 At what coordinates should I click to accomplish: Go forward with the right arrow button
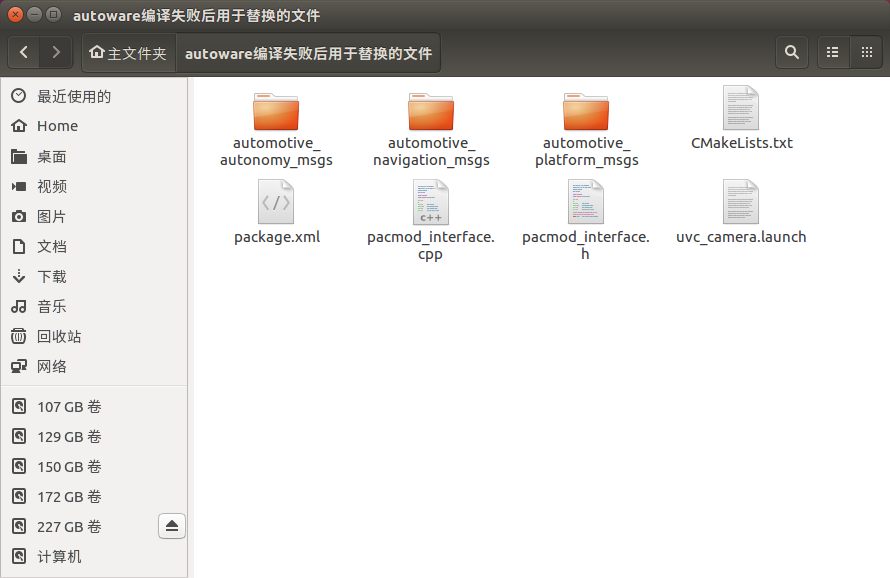(x=56, y=53)
